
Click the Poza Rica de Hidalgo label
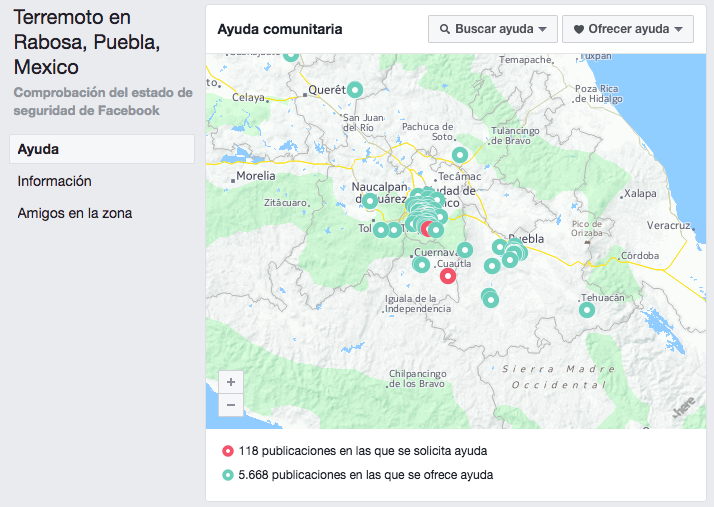point(598,94)
